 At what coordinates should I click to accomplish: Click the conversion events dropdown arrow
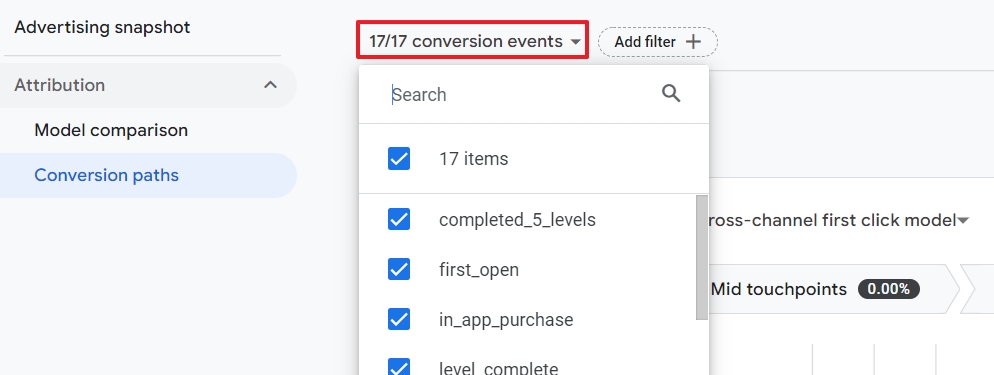point(575,42)
